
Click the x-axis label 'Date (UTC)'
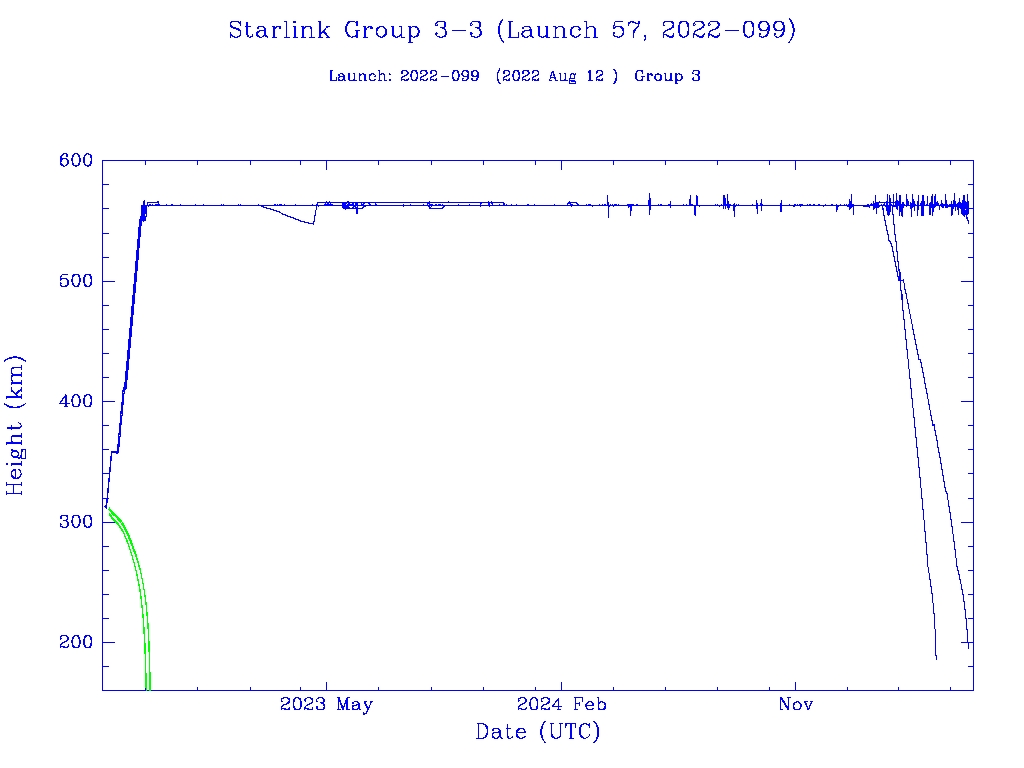click(x=537, y=731)
